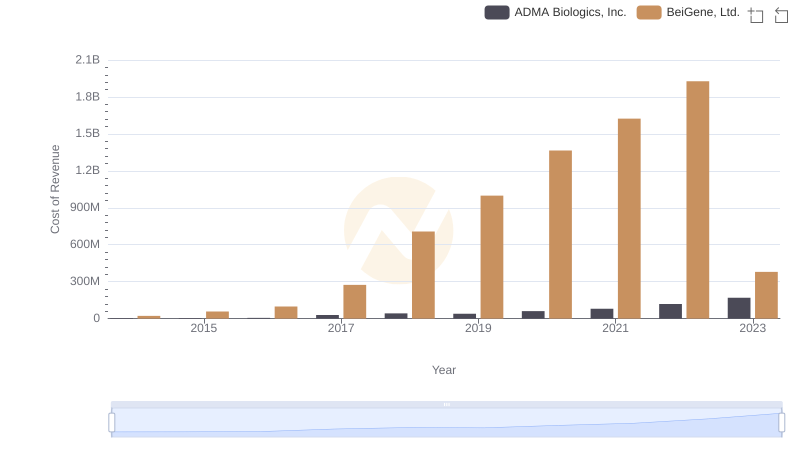Toggle BeiGene, Ltd. legend series
The image size is (800, 461).
pos(688,12)
